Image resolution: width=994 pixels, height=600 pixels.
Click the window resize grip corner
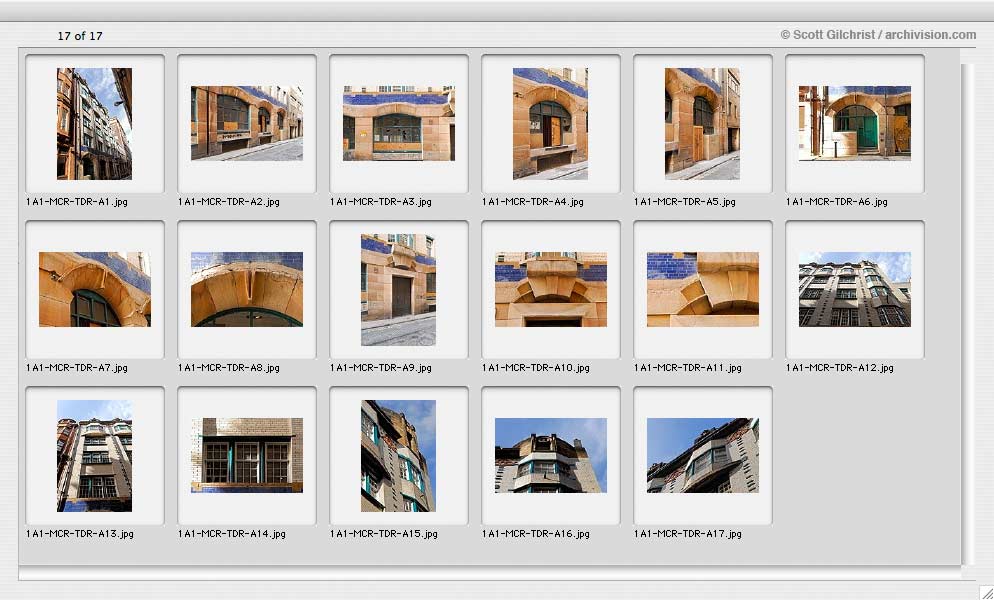(x=986, y=592)
